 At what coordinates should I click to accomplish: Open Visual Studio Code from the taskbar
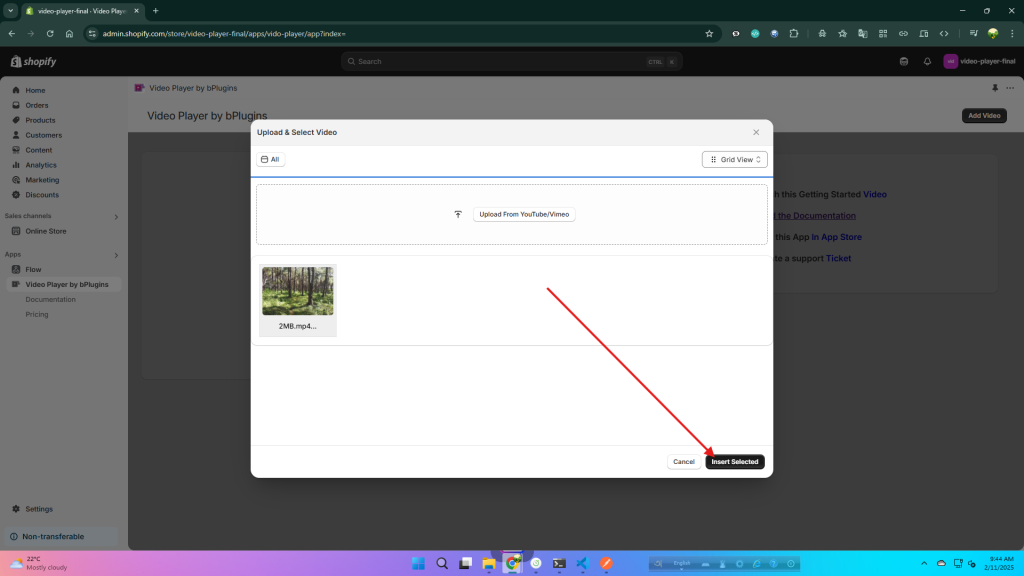click(582, 563)
